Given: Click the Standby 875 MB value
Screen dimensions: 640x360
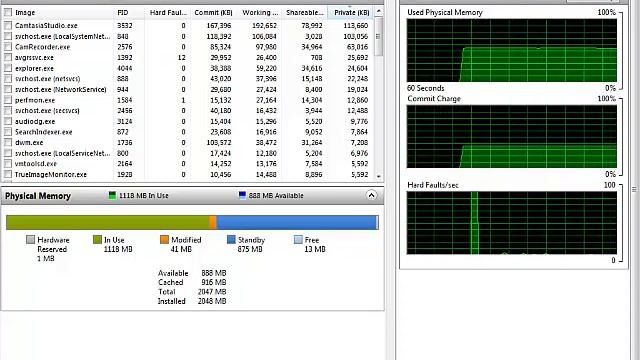Looking at the screenshot, I should [249, 249].
